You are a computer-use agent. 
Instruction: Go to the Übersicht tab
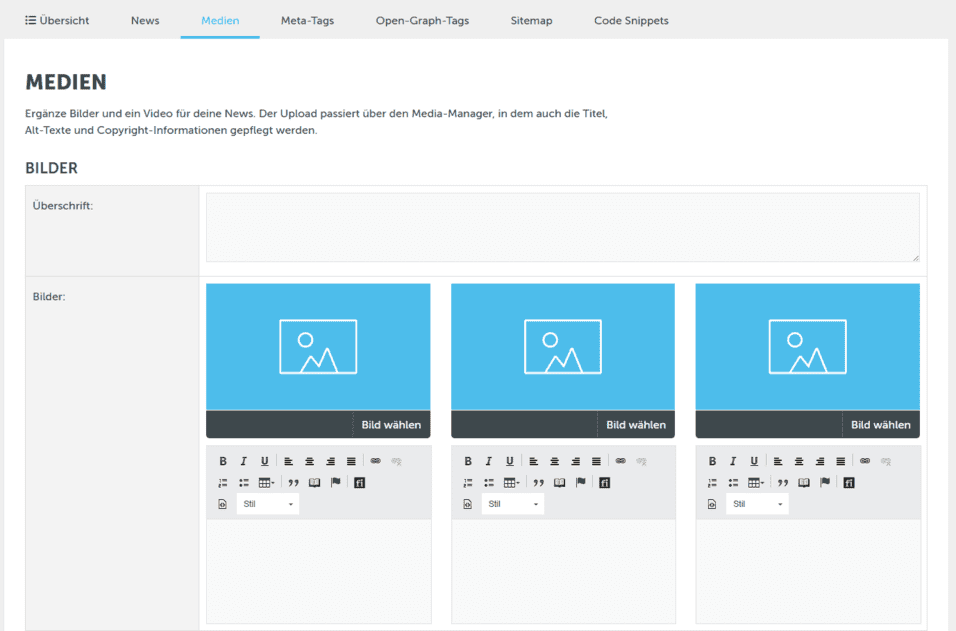click(57, 20)
